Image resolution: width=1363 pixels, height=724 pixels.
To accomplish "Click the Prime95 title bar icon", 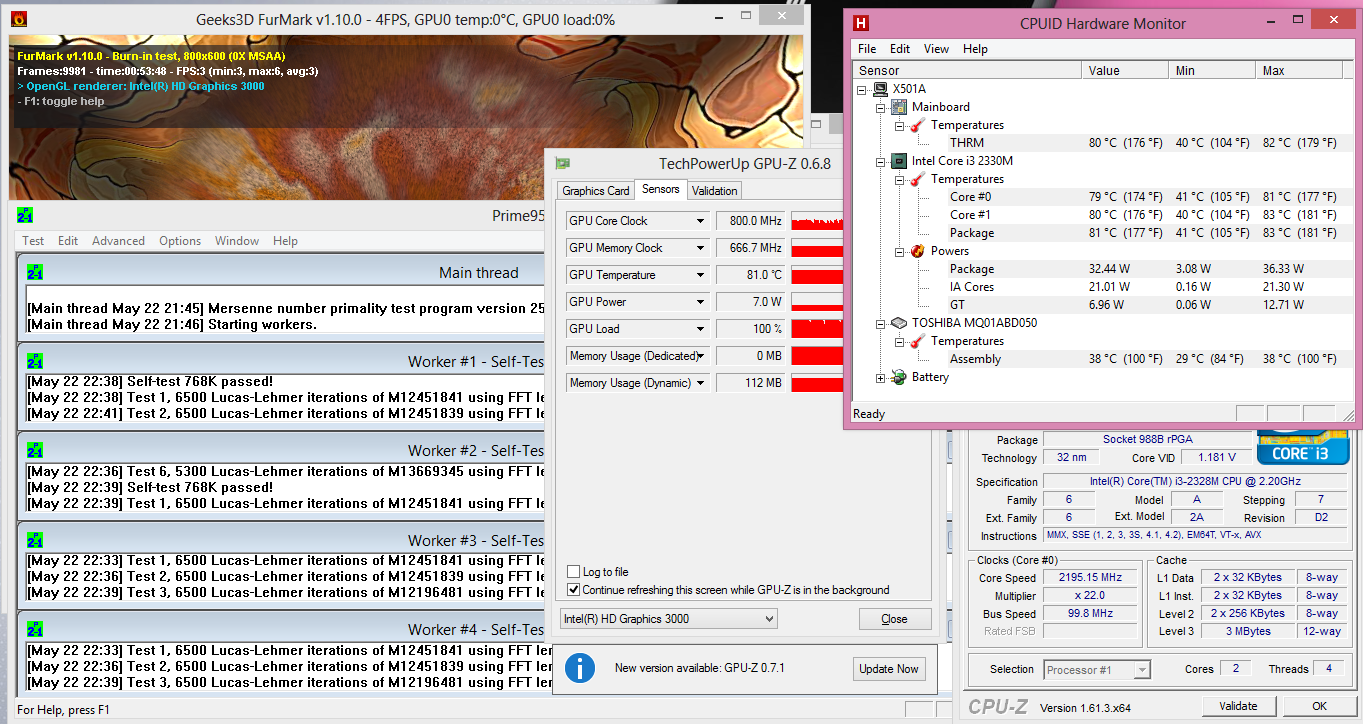I will tap(25, 215).
